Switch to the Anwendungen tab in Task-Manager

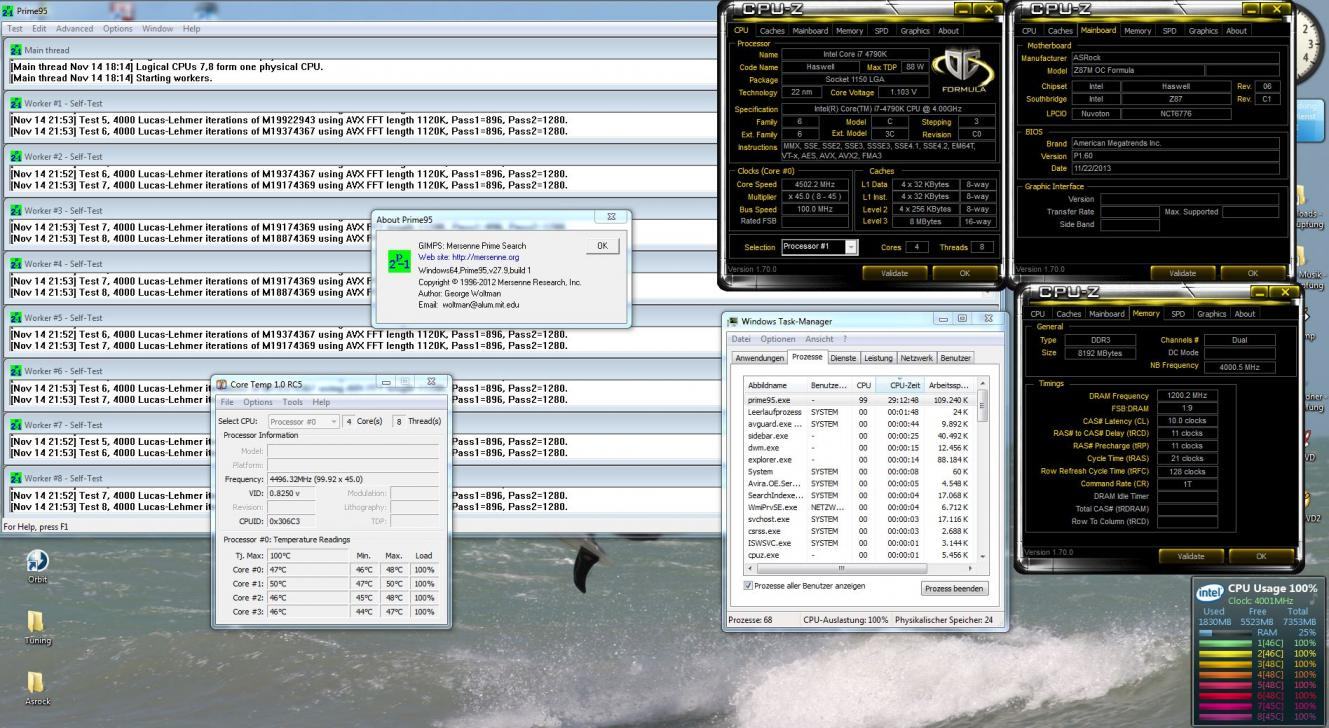click(760, 357)
